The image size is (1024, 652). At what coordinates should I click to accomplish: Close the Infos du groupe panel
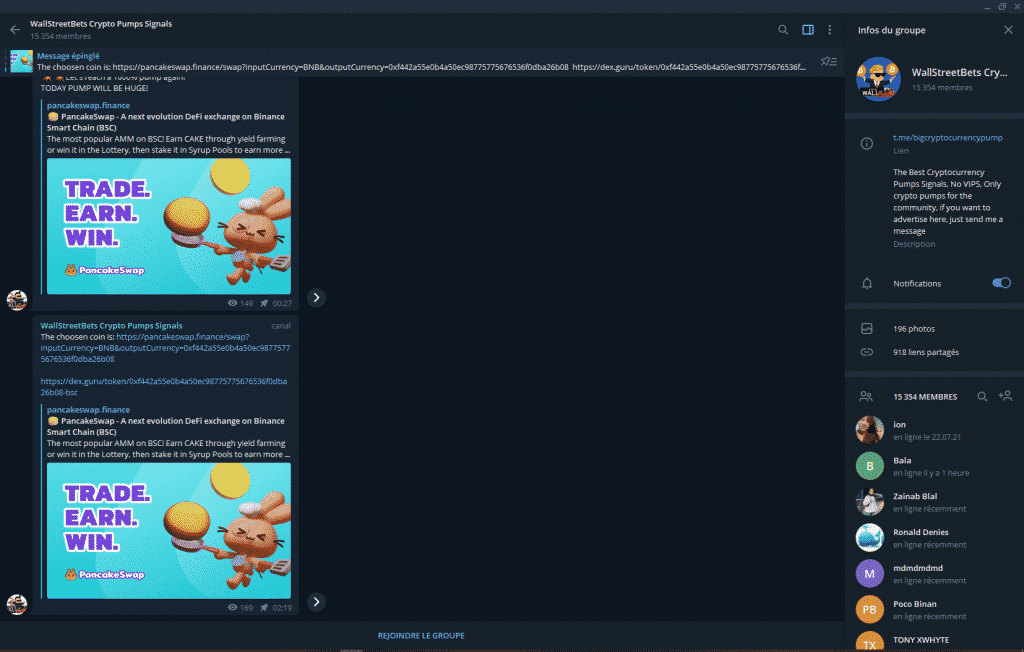[x=1007, y=30]
